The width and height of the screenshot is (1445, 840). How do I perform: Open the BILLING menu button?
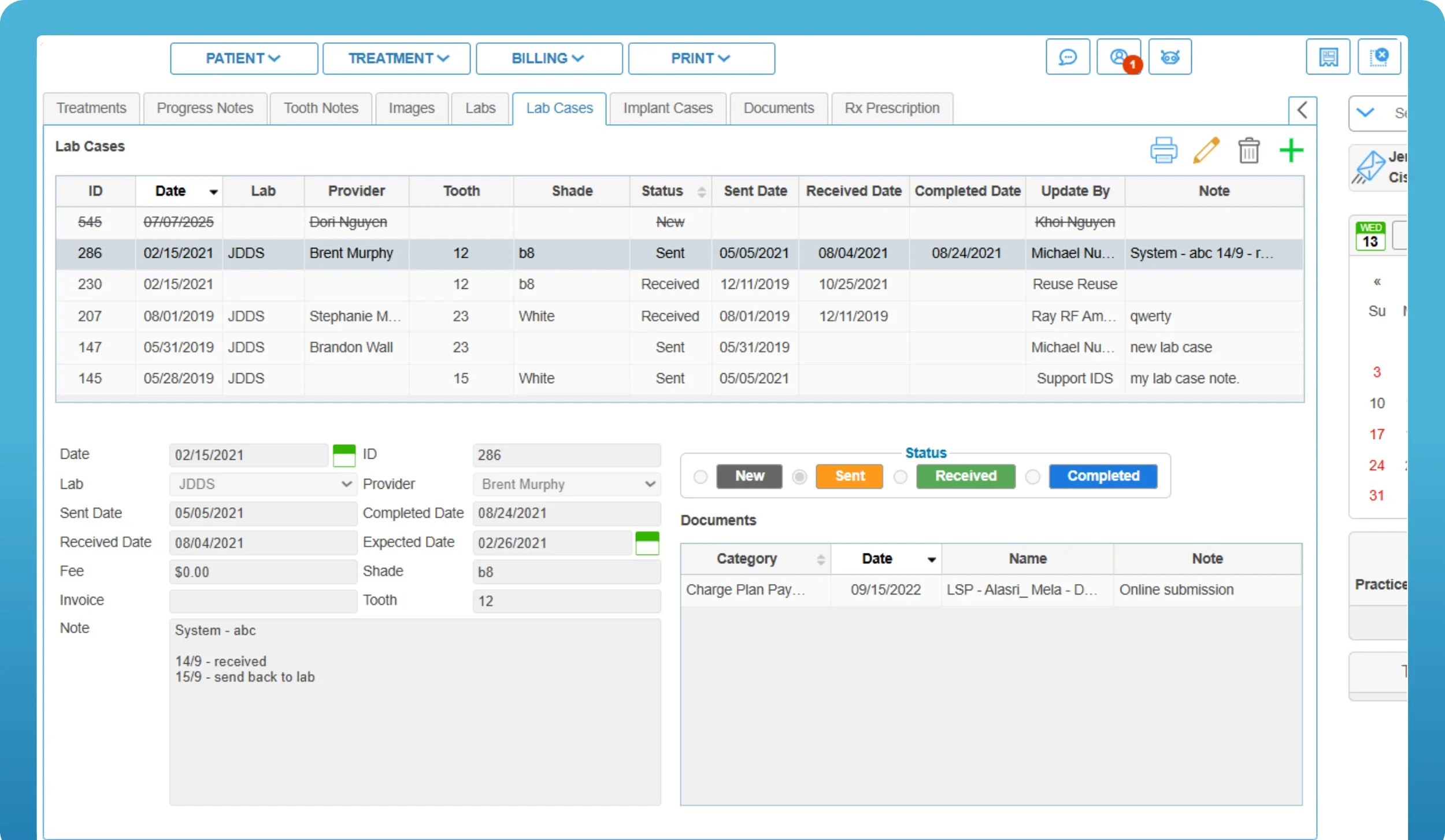tap(548, 58)
